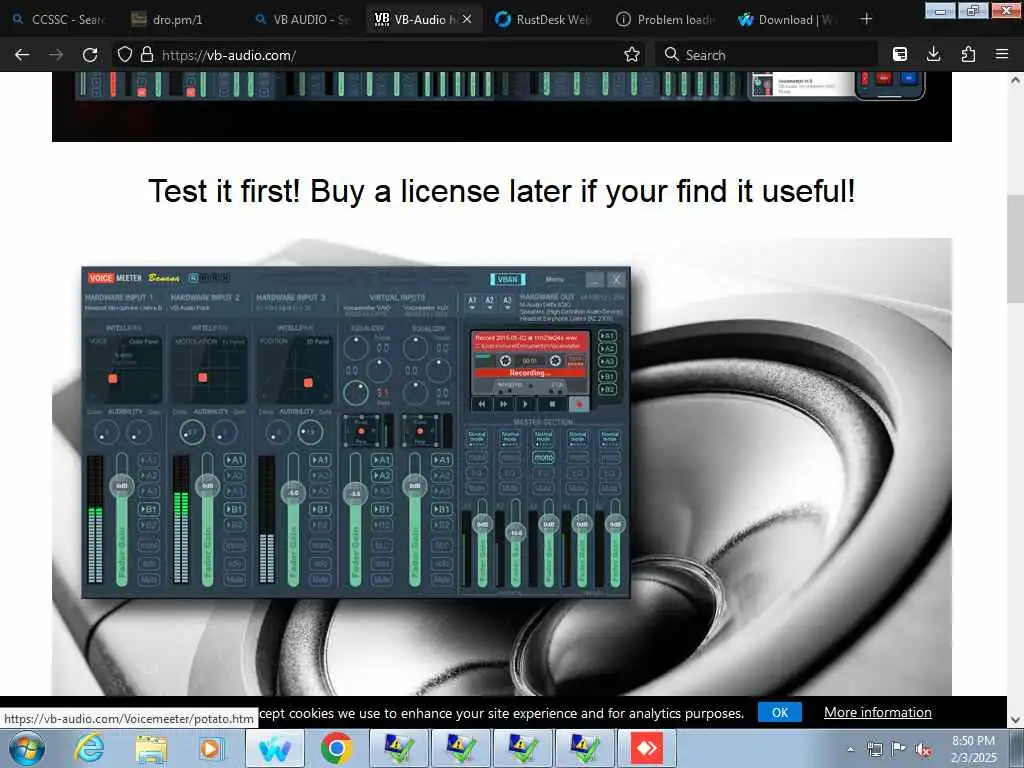1024x768 pixels.
Task: Toggle recorder B2 routing button in image
Action: (607, 390)
